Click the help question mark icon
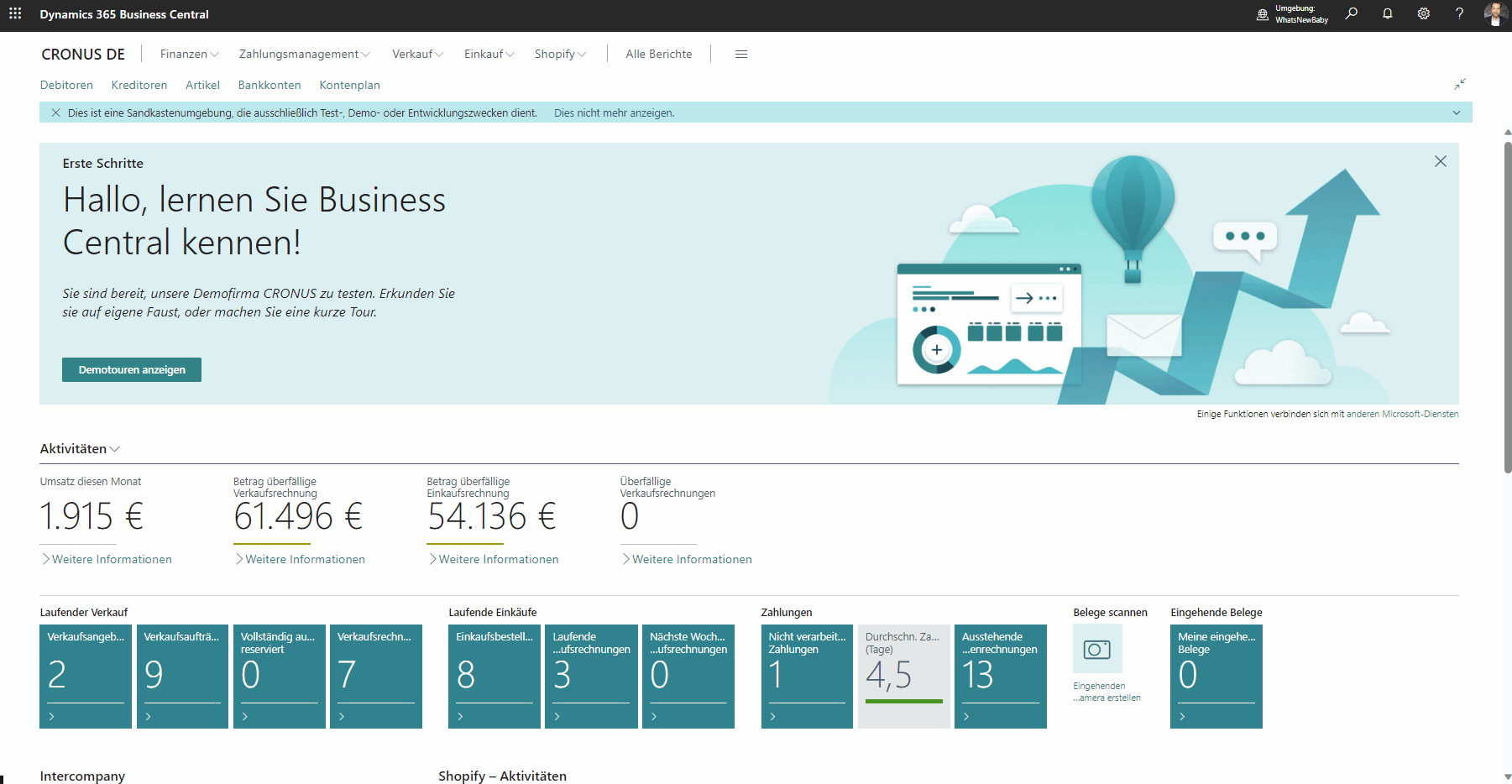The image size is (1512, 784). pos(1460,13)
